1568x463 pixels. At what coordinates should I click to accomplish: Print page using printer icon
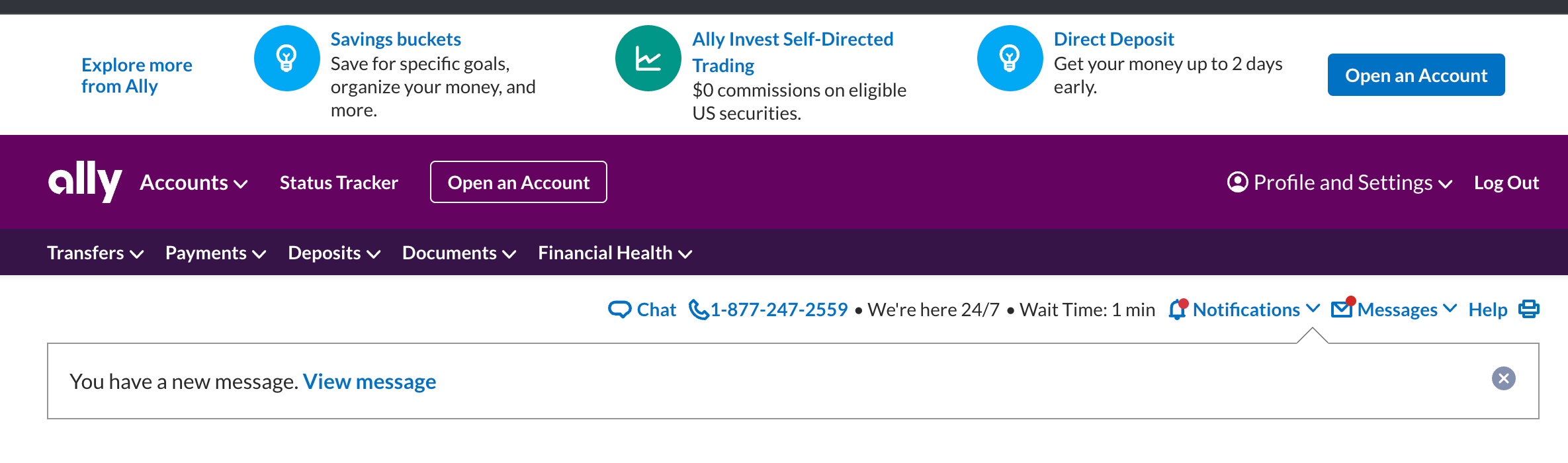(1529, 309)
